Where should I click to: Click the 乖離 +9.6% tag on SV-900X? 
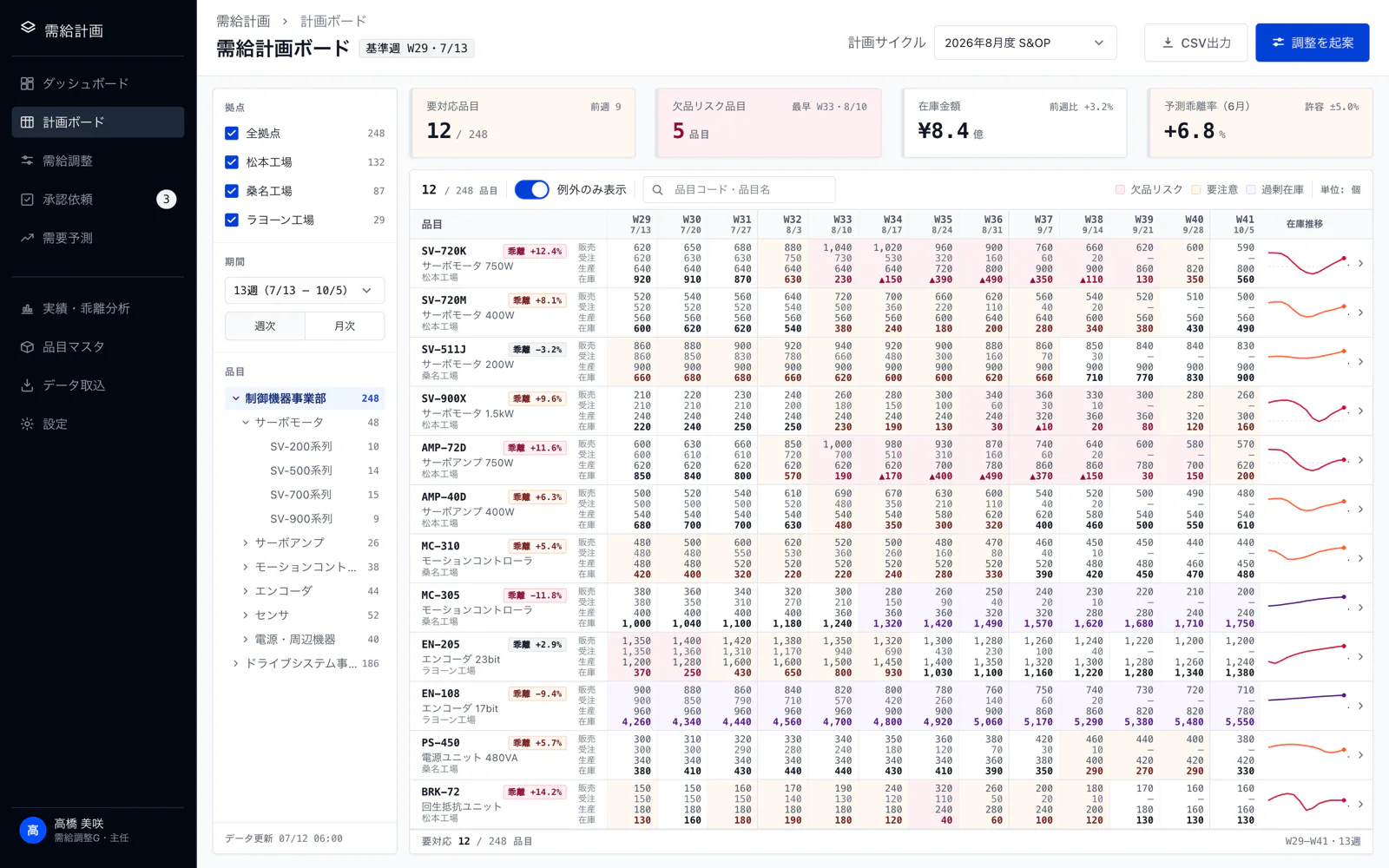tap(537, 398)
